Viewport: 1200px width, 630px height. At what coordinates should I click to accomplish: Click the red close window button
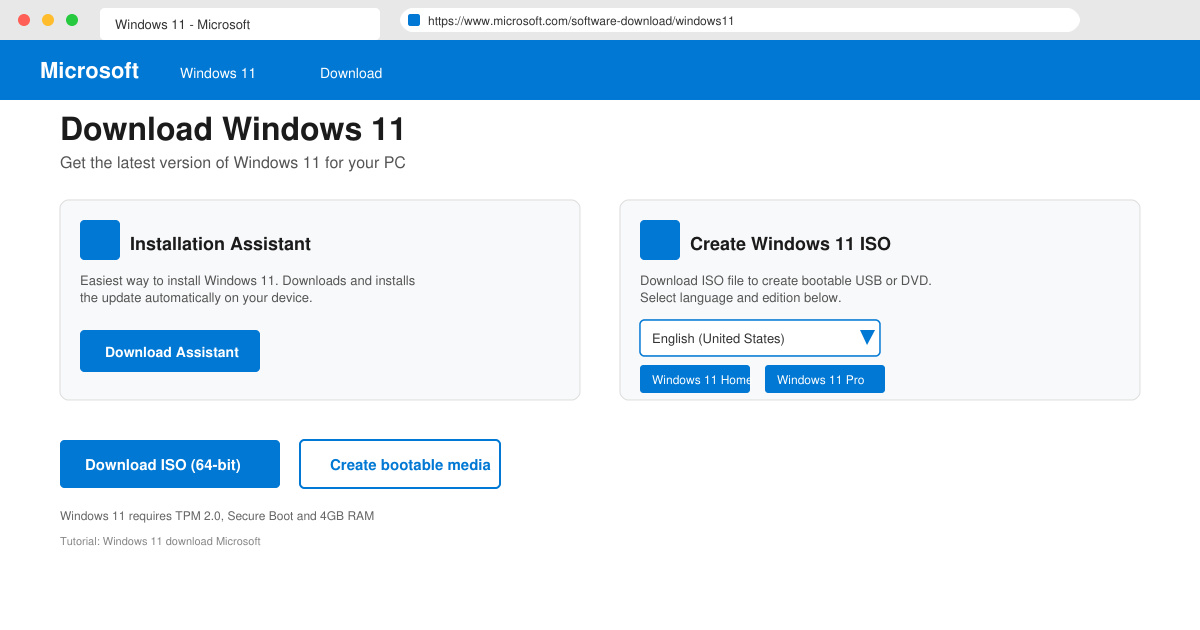click(x=24, y=20)
